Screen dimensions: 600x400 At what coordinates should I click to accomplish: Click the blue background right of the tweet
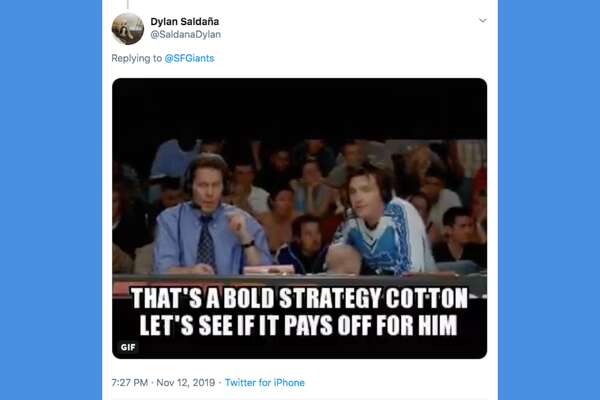[549, 200]
